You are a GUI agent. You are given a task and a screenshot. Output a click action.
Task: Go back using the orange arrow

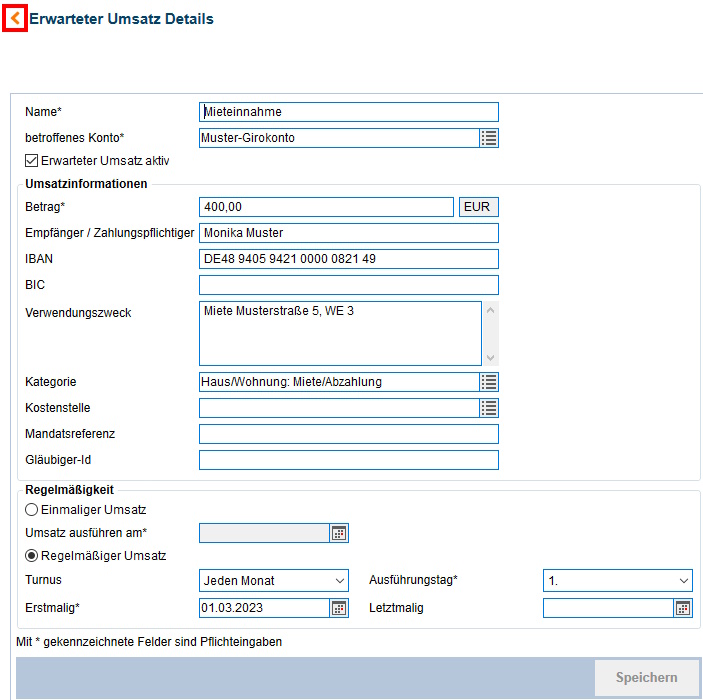pyautogui.click(x=15, y=18)
